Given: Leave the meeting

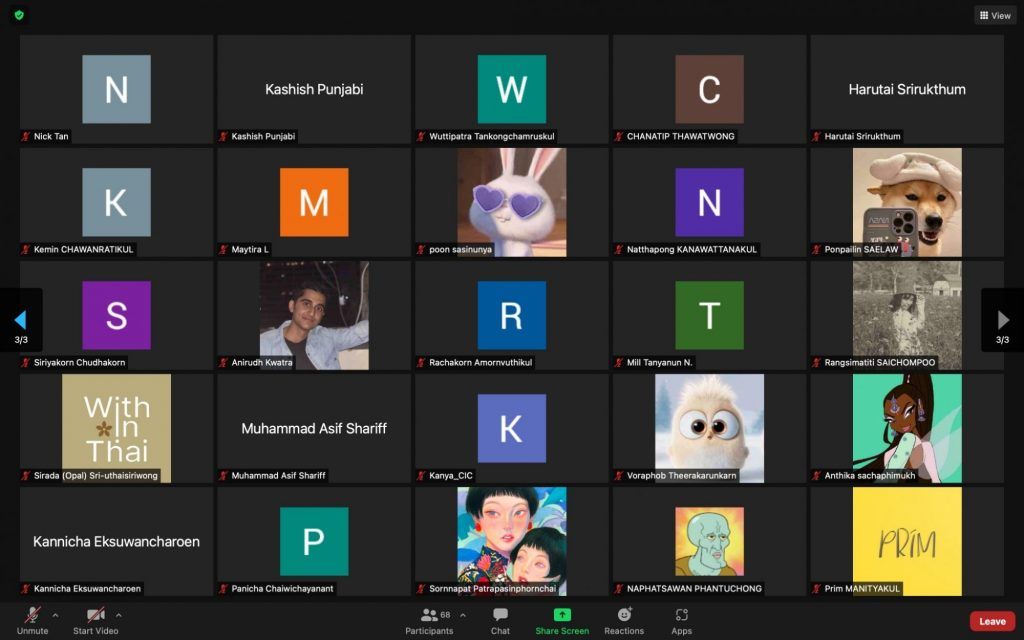Looking at the screenshot, I should coord(992,621).
